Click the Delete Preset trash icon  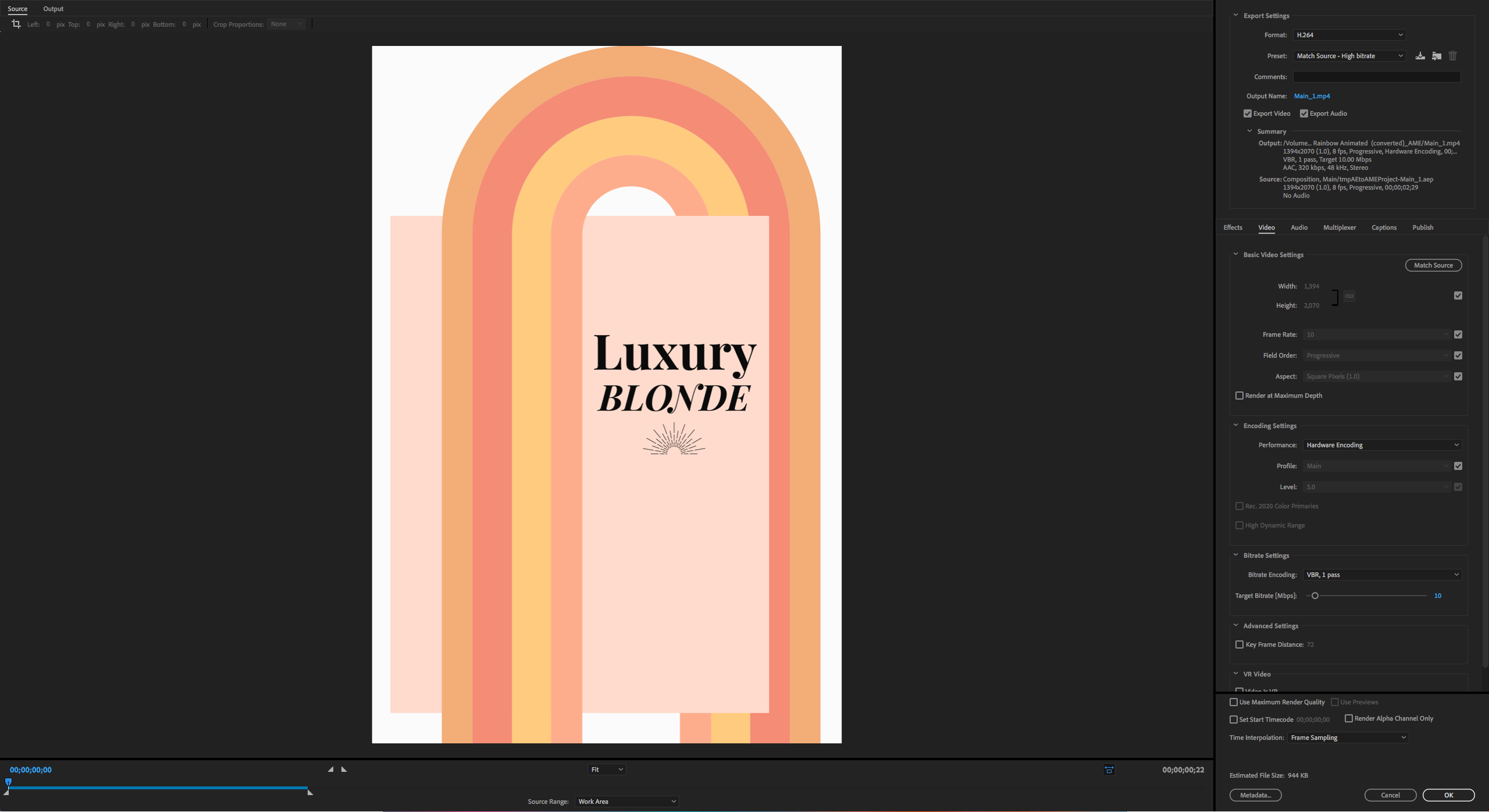pos(1452,56)
